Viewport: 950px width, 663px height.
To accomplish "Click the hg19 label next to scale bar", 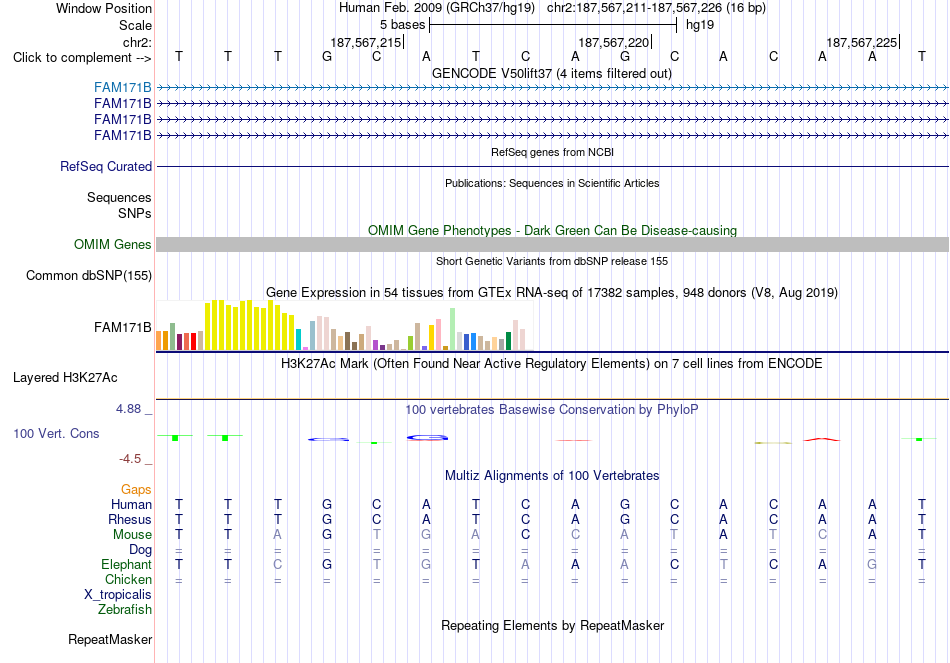I will (700, 25).
